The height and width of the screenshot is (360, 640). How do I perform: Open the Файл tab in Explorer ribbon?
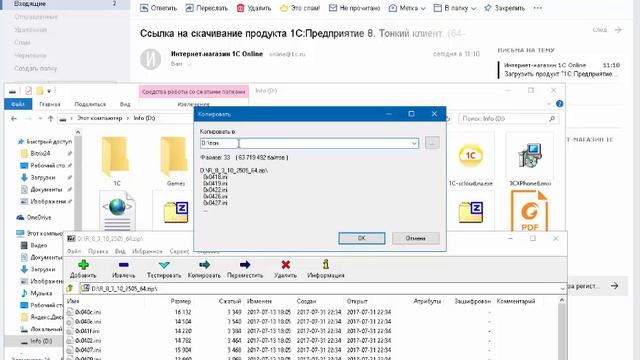tap(18, 104)
